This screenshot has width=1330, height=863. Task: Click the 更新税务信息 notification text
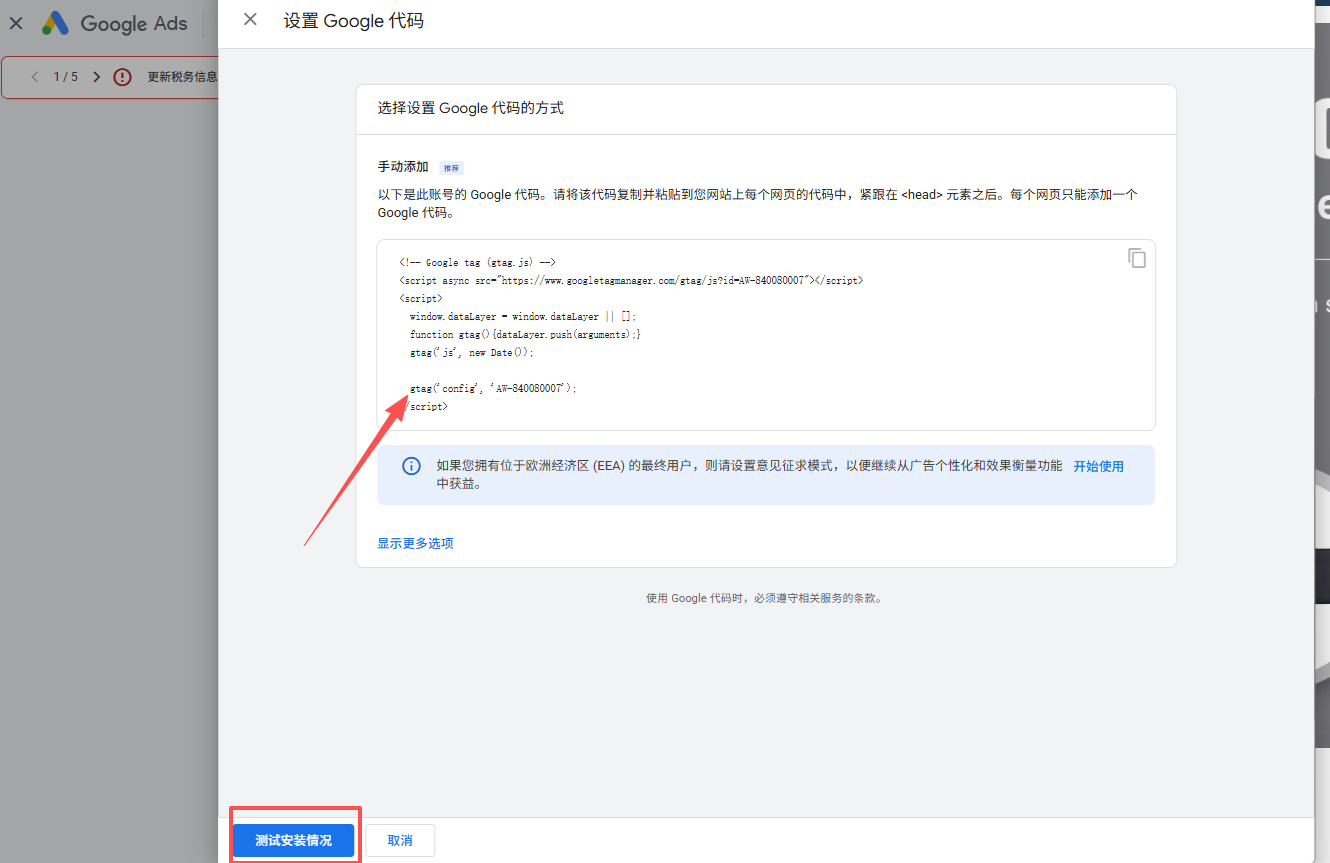coord(182,77)
